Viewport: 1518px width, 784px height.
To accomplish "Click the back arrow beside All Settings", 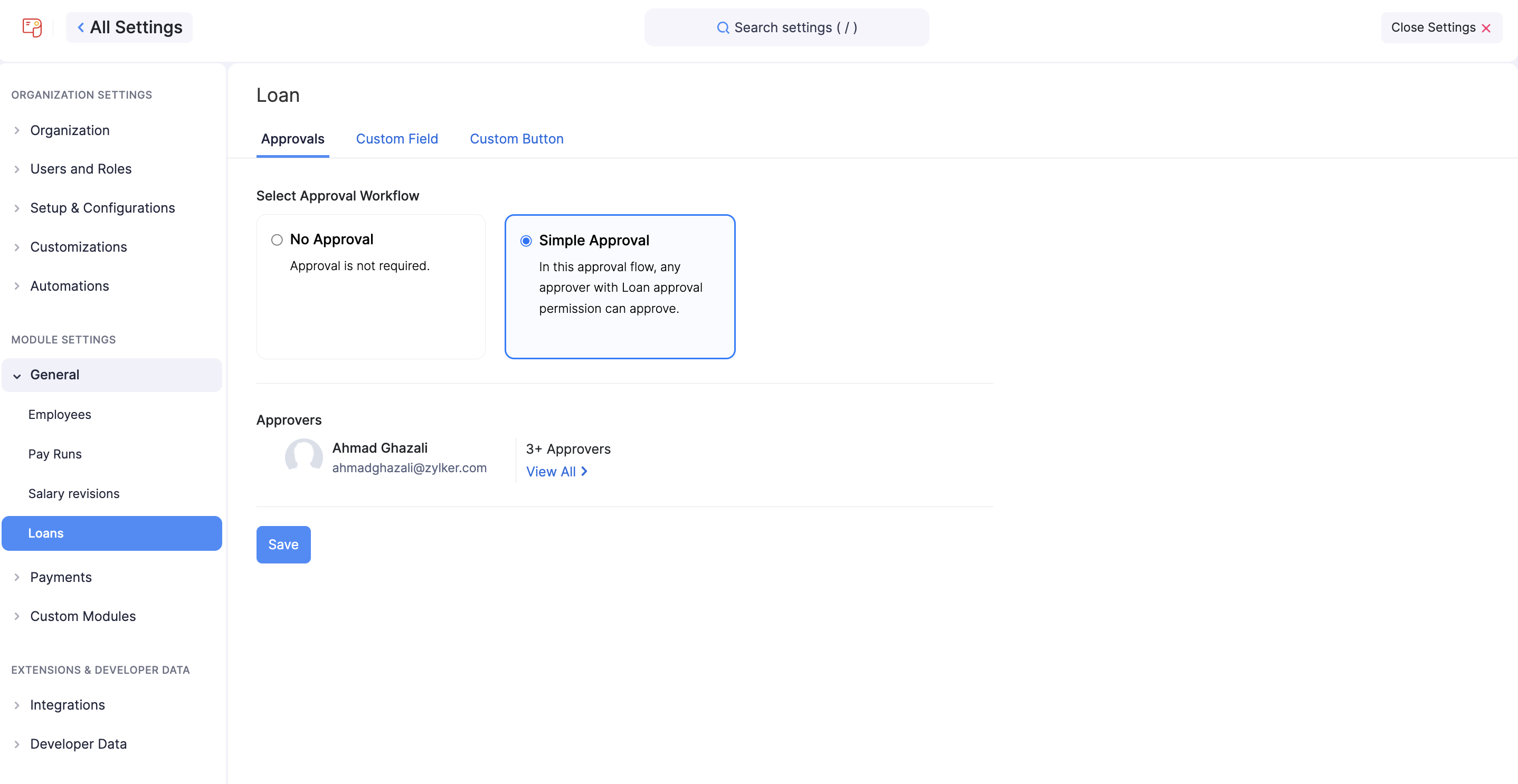I will 80,27.
